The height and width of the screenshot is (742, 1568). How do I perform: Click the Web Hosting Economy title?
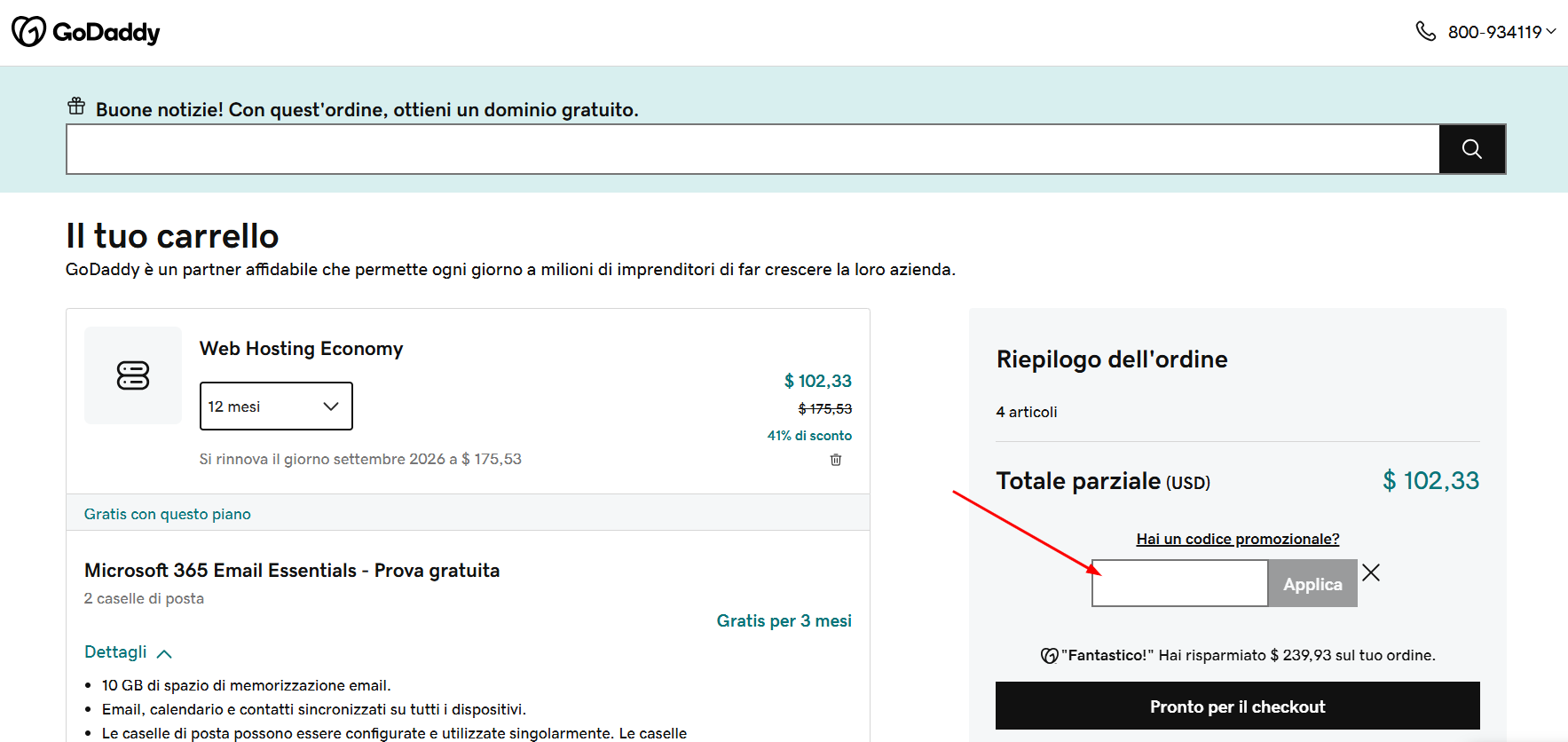(x=302, y=349)
